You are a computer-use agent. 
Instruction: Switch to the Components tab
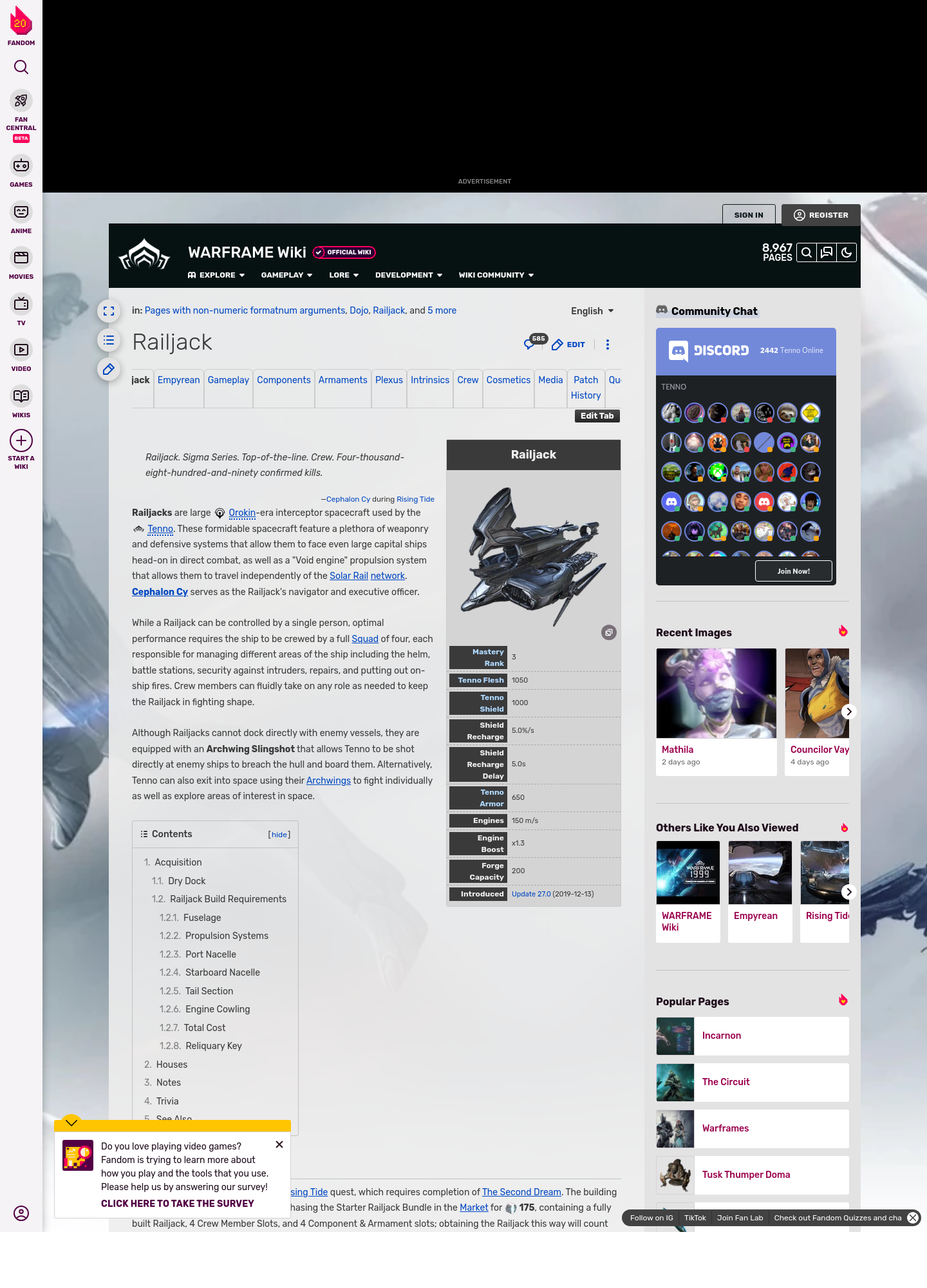[x=284, y=380]
